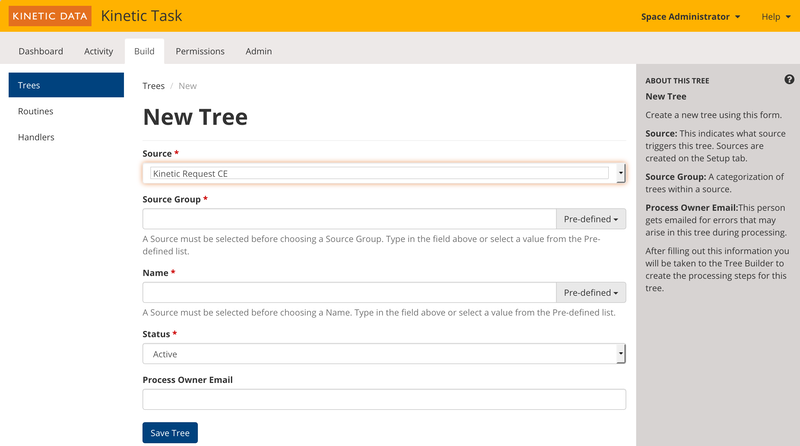800x446 pixels.
Task: Click the Status field label
Action: click(x=156, y=334)
